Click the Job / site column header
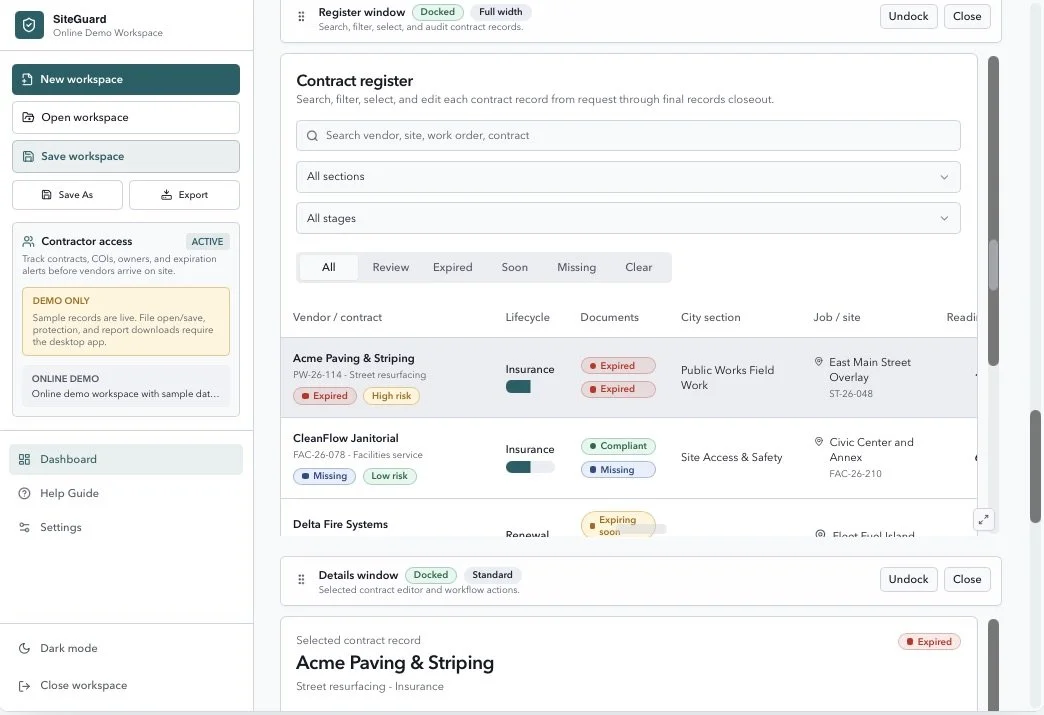Screen dimensions: 1044x715 [837, 318]
